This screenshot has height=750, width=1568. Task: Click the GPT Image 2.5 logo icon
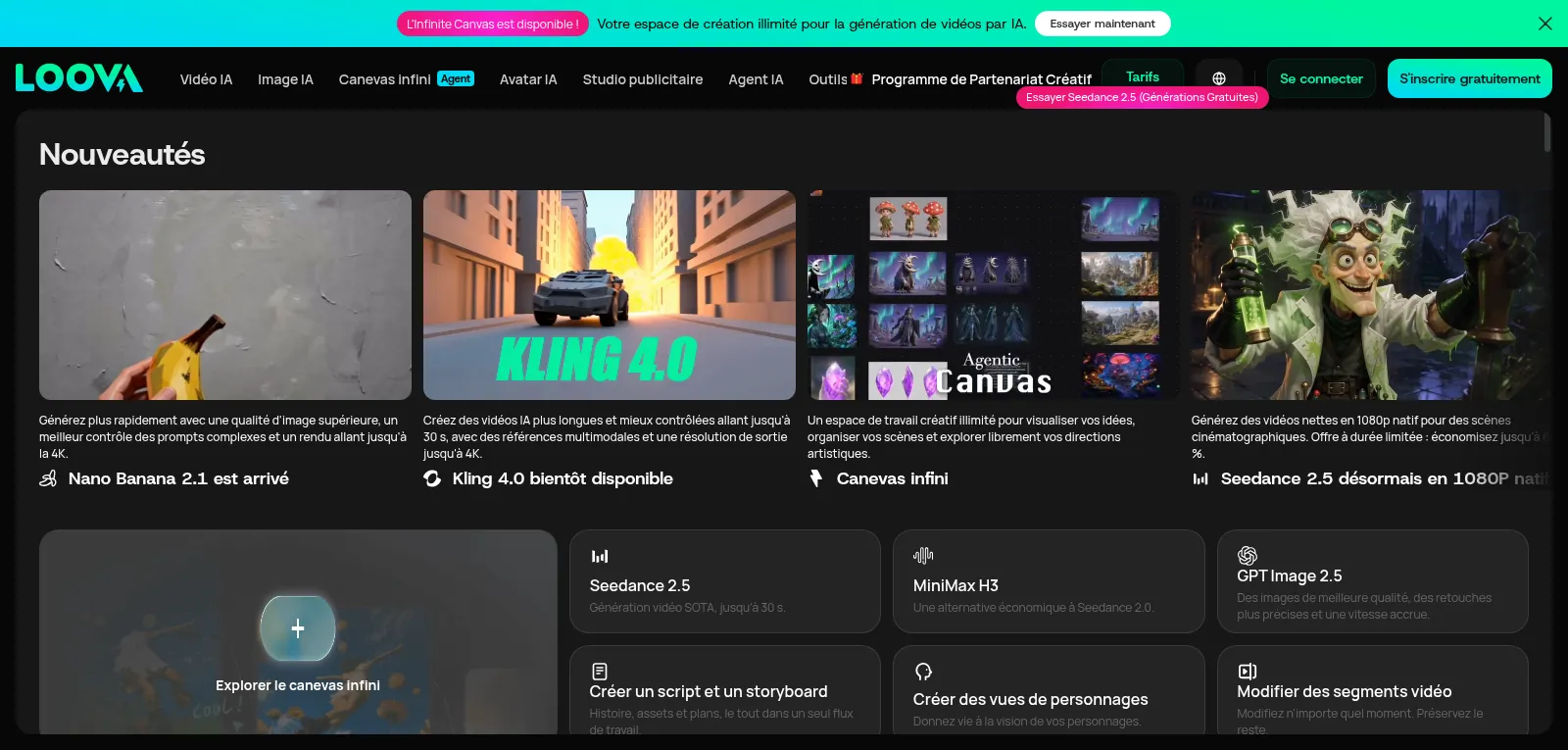1248,556
